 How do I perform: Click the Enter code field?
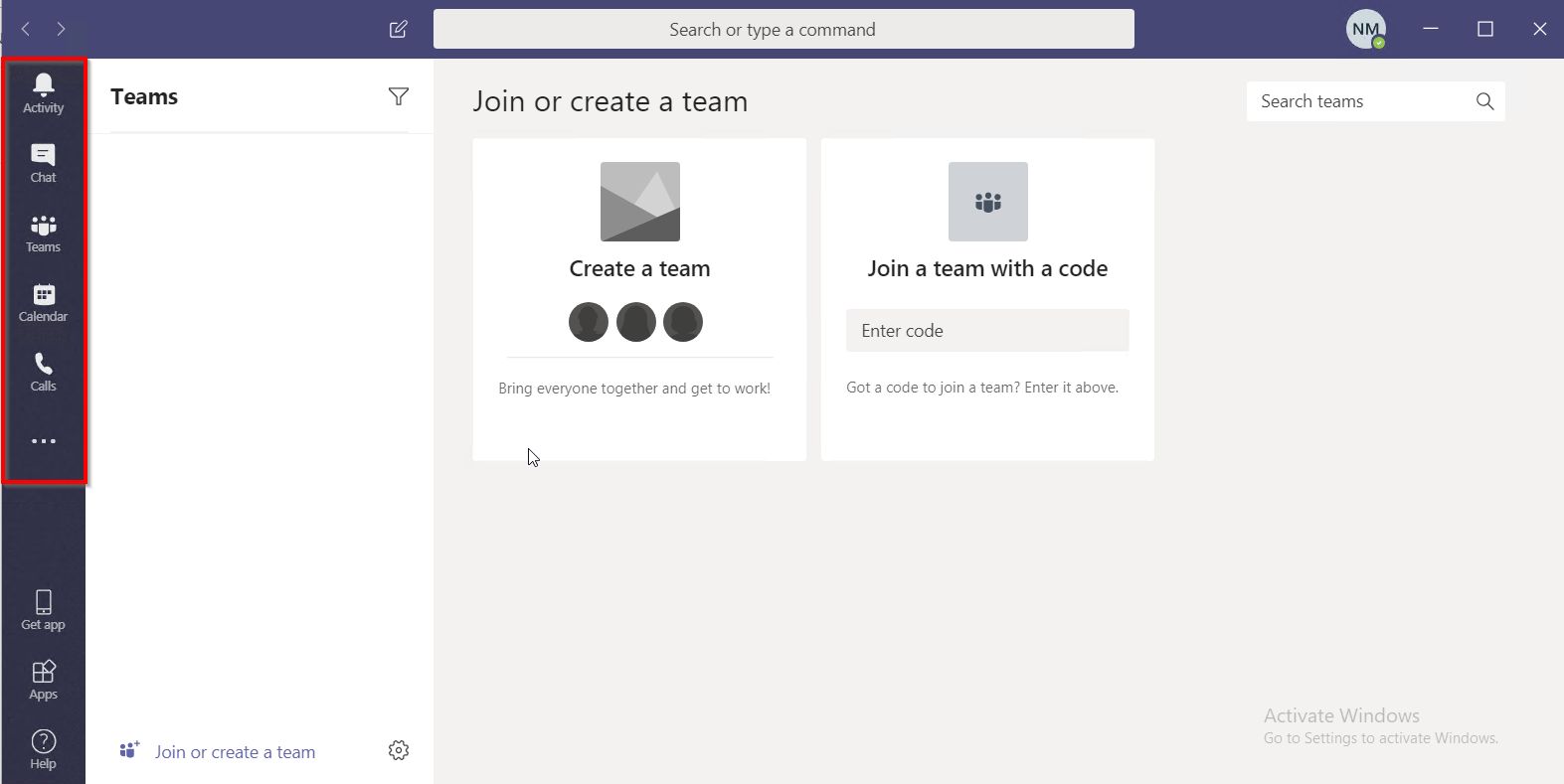986,331
